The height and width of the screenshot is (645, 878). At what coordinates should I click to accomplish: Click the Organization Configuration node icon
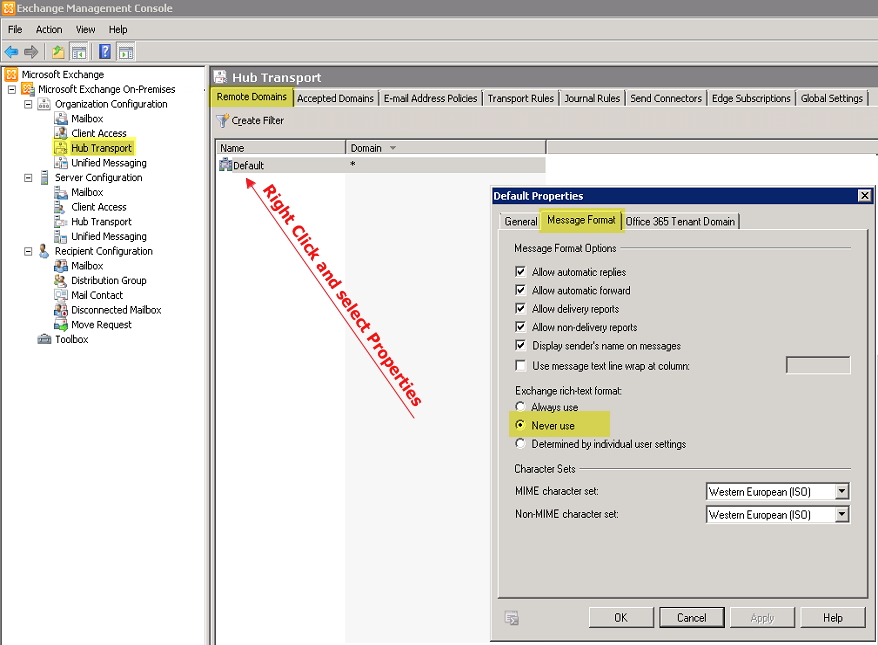pyautogui.click(x=44, y=104)
